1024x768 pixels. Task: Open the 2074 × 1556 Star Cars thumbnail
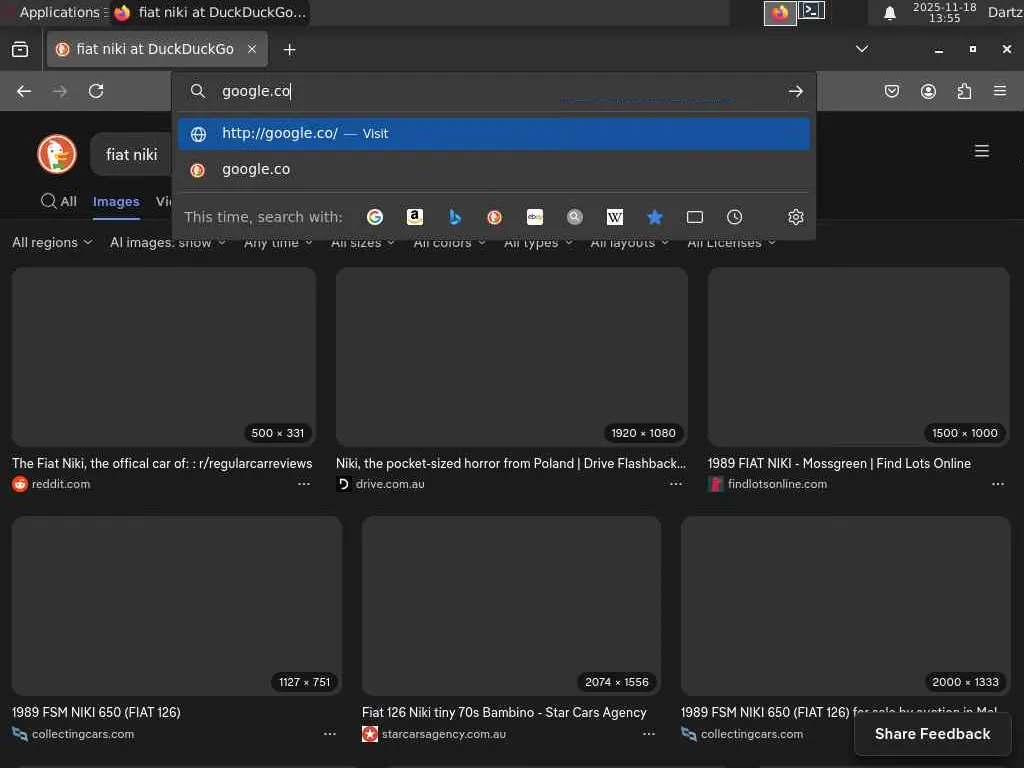(511, 606)
